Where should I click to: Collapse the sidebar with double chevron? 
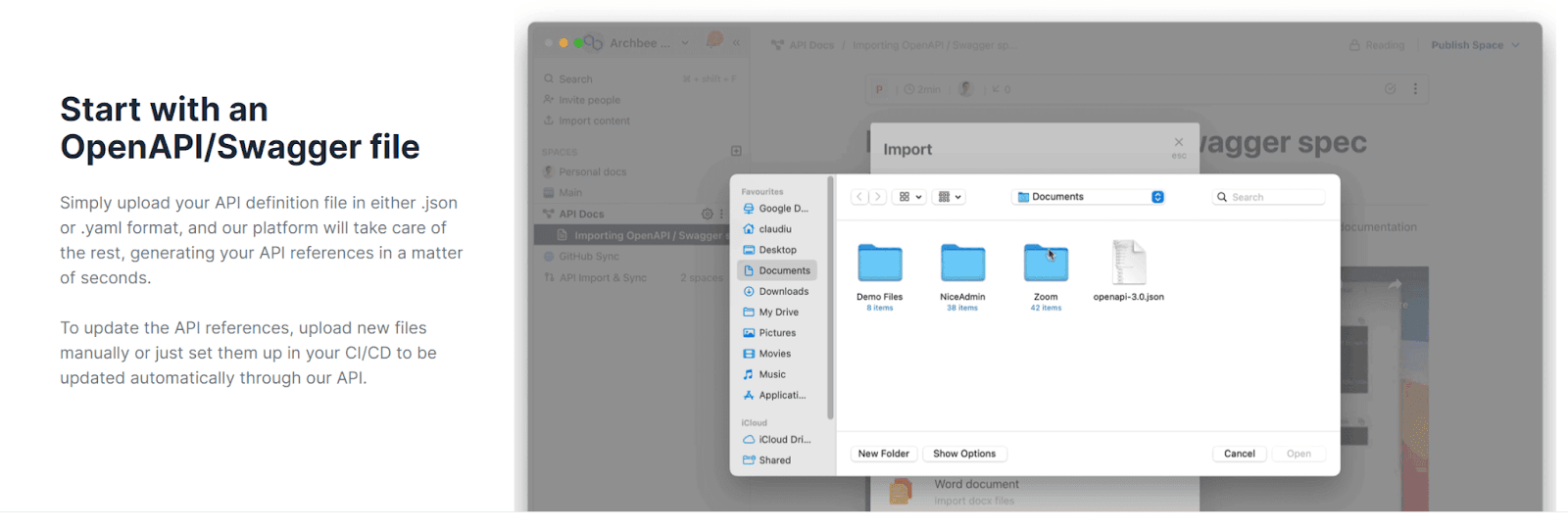(x=736, y=43)
